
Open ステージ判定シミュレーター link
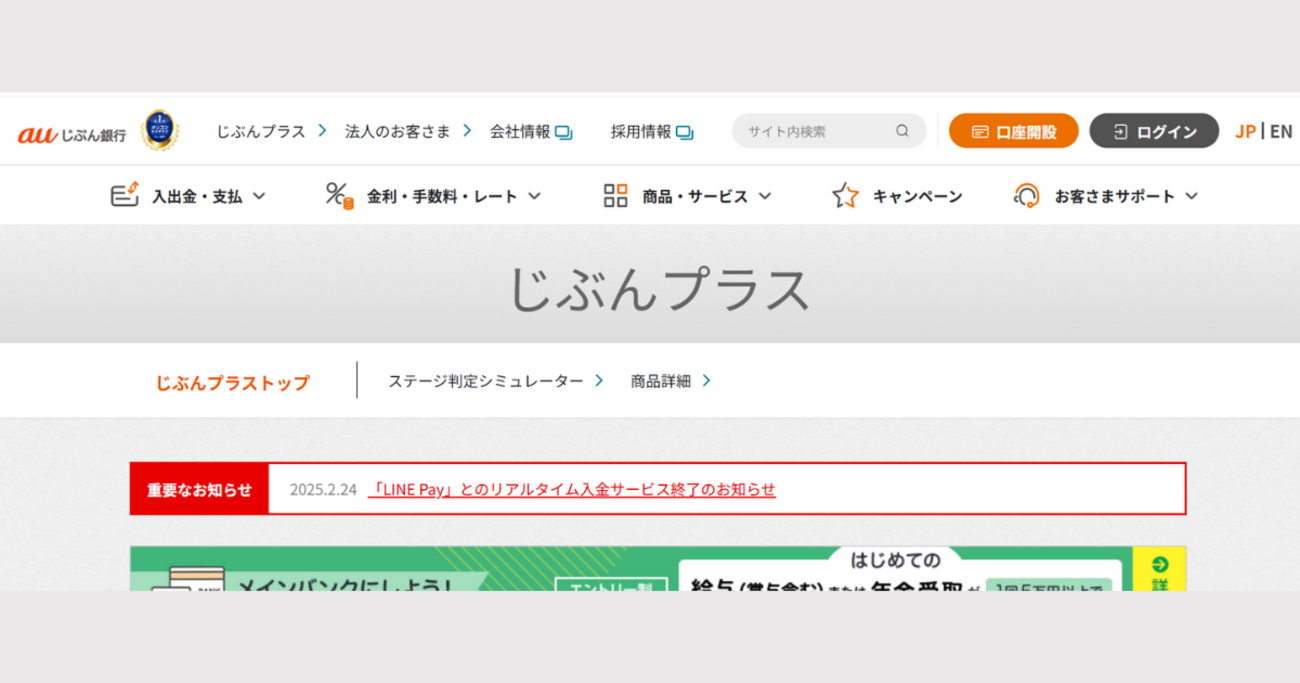click(486, 381)
